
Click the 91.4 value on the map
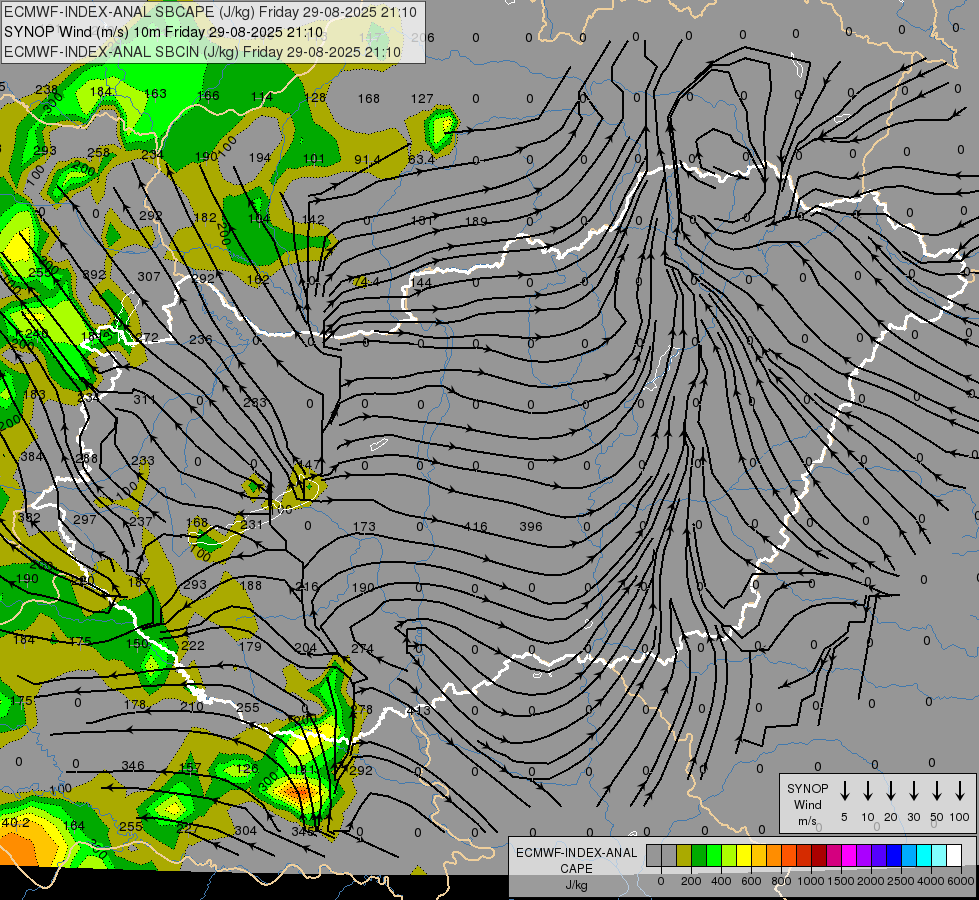[x=367, y=159]
